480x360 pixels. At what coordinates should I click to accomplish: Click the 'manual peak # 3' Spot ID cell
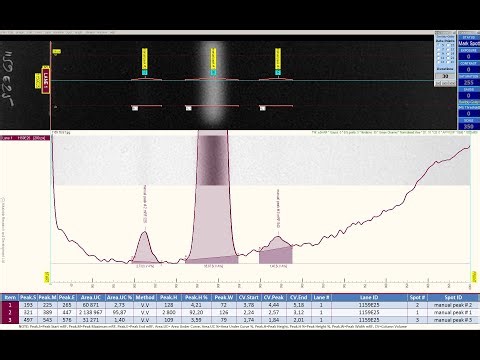(x=453, y=320)
